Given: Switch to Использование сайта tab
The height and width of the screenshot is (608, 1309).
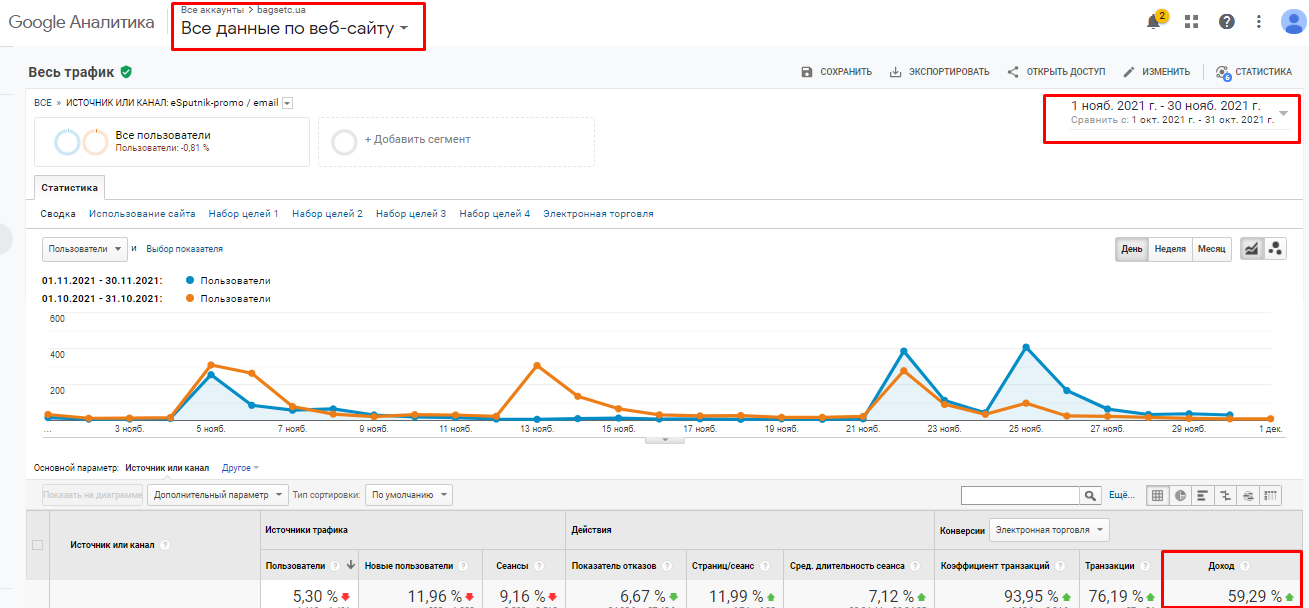Looking at the screenshot, I should pos(141,214).
